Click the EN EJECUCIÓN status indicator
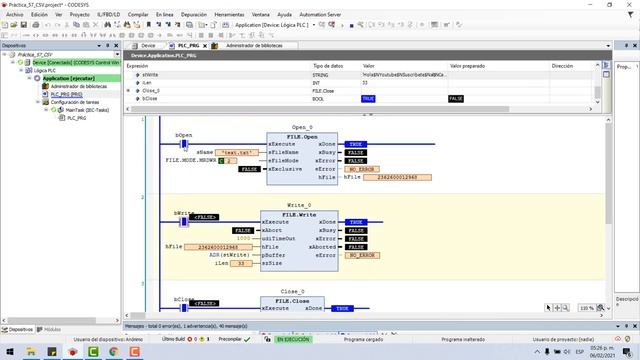Image resolution: width=640 pixels, height=360 pixels. [x=293, y=339]
